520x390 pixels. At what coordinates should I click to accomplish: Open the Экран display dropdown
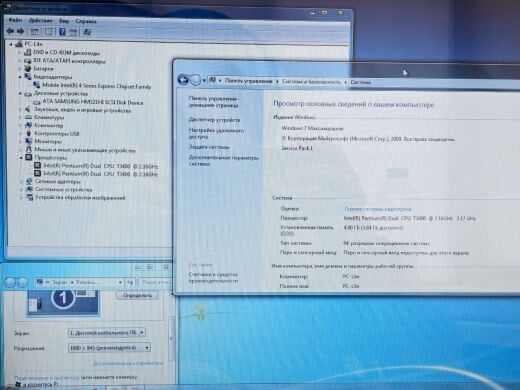tap(107, 332)
